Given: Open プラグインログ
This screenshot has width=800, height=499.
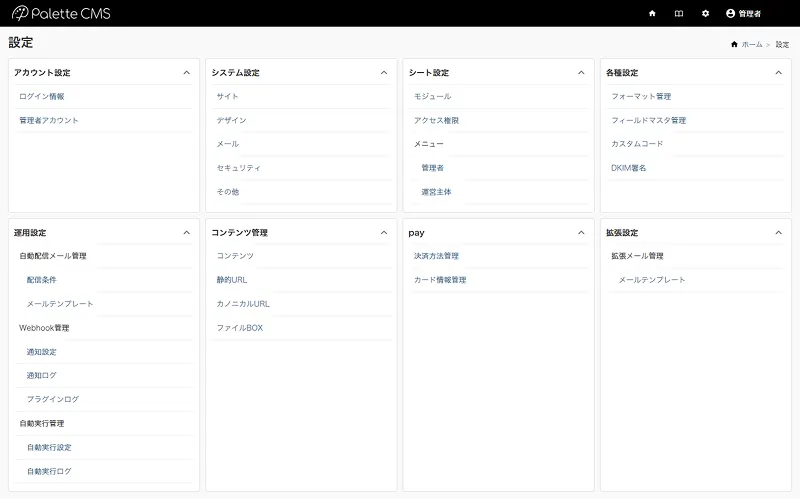Looking at the screenshot, I should click(x=53, y=400).
